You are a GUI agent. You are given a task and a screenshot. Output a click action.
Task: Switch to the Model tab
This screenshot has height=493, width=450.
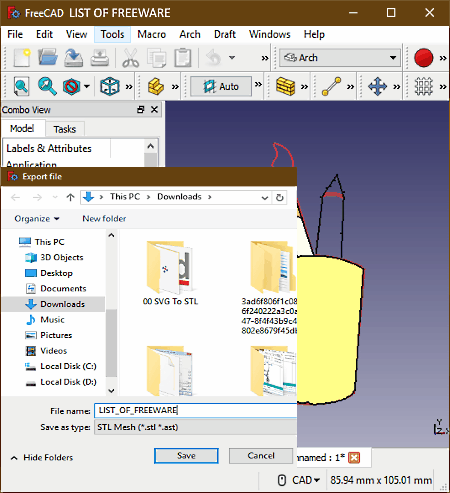point(22,128)
